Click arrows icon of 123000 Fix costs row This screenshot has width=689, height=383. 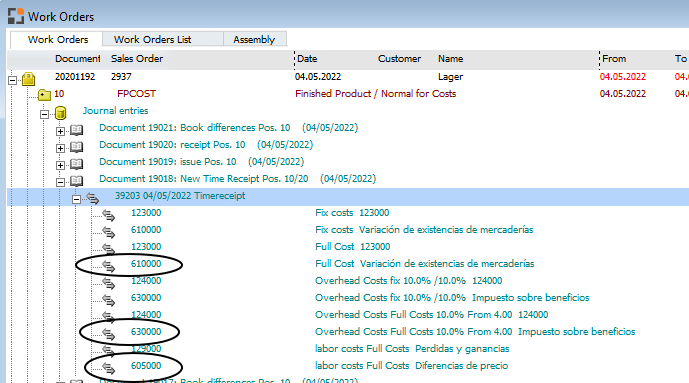coord(109,215)
